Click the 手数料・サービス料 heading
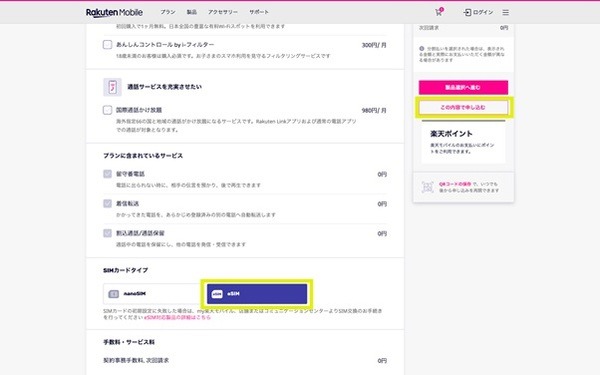Viewport: 600px width, 375px height. click(x=129, y=342)
